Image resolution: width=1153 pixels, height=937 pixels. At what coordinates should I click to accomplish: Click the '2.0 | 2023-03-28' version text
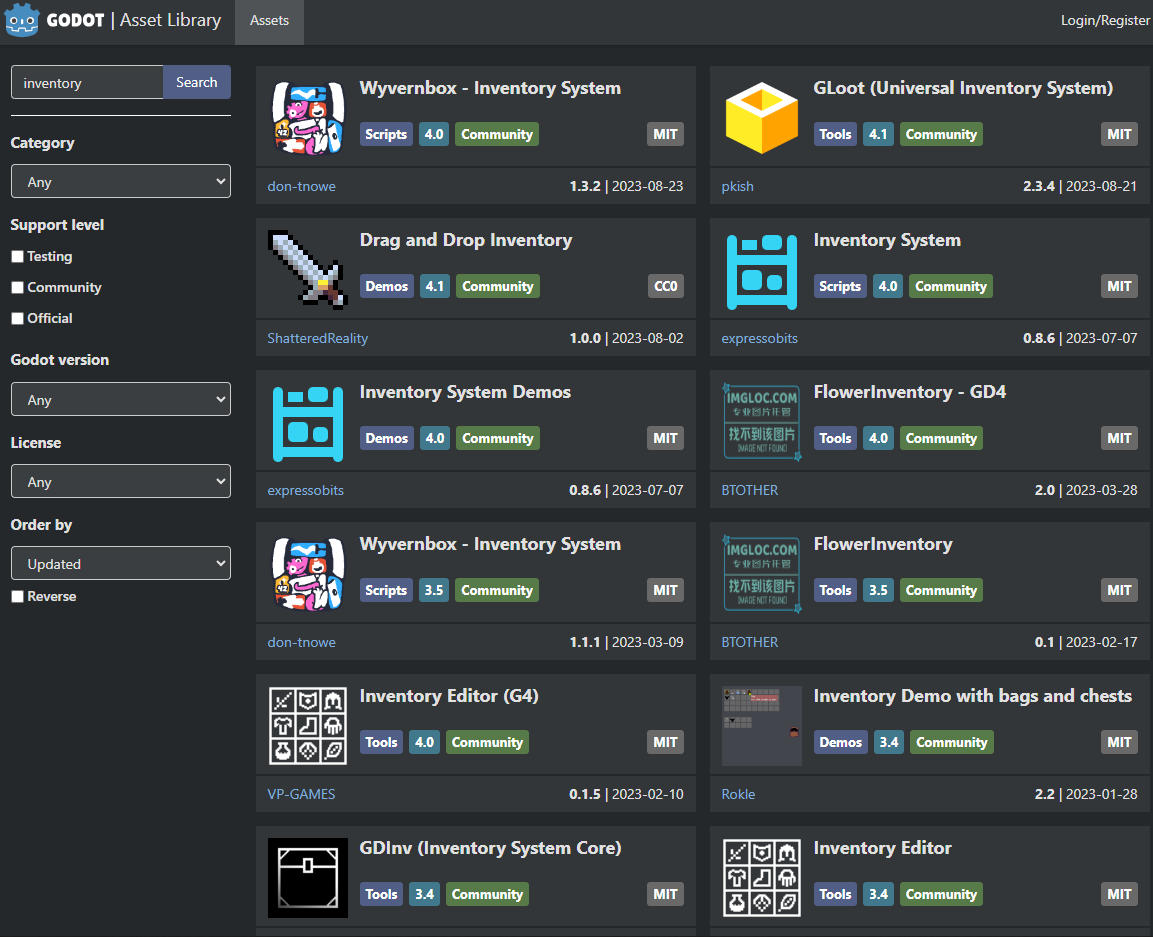(1086, 491)
